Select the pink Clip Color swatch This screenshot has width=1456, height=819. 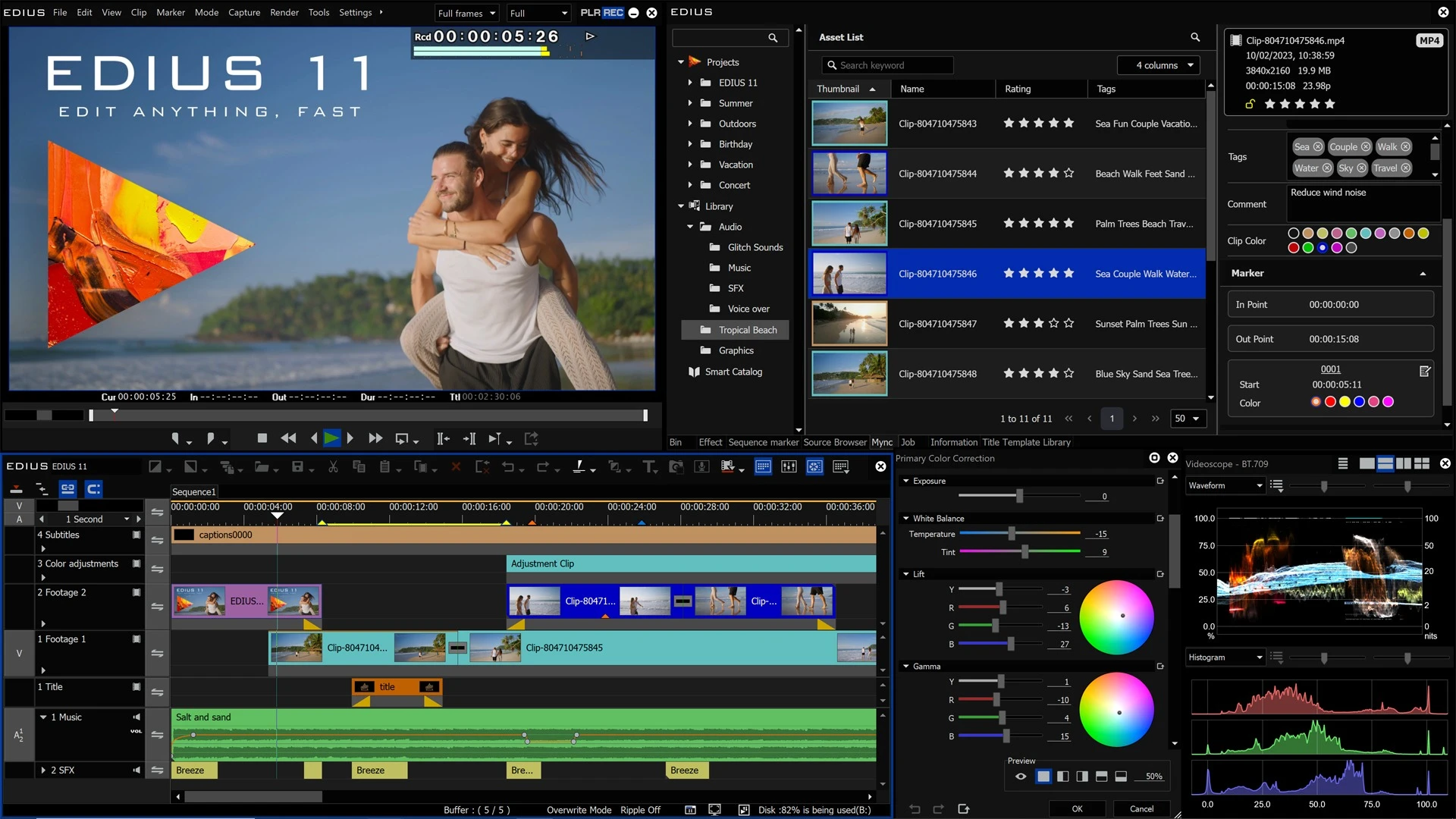[x=1337, y=233]
